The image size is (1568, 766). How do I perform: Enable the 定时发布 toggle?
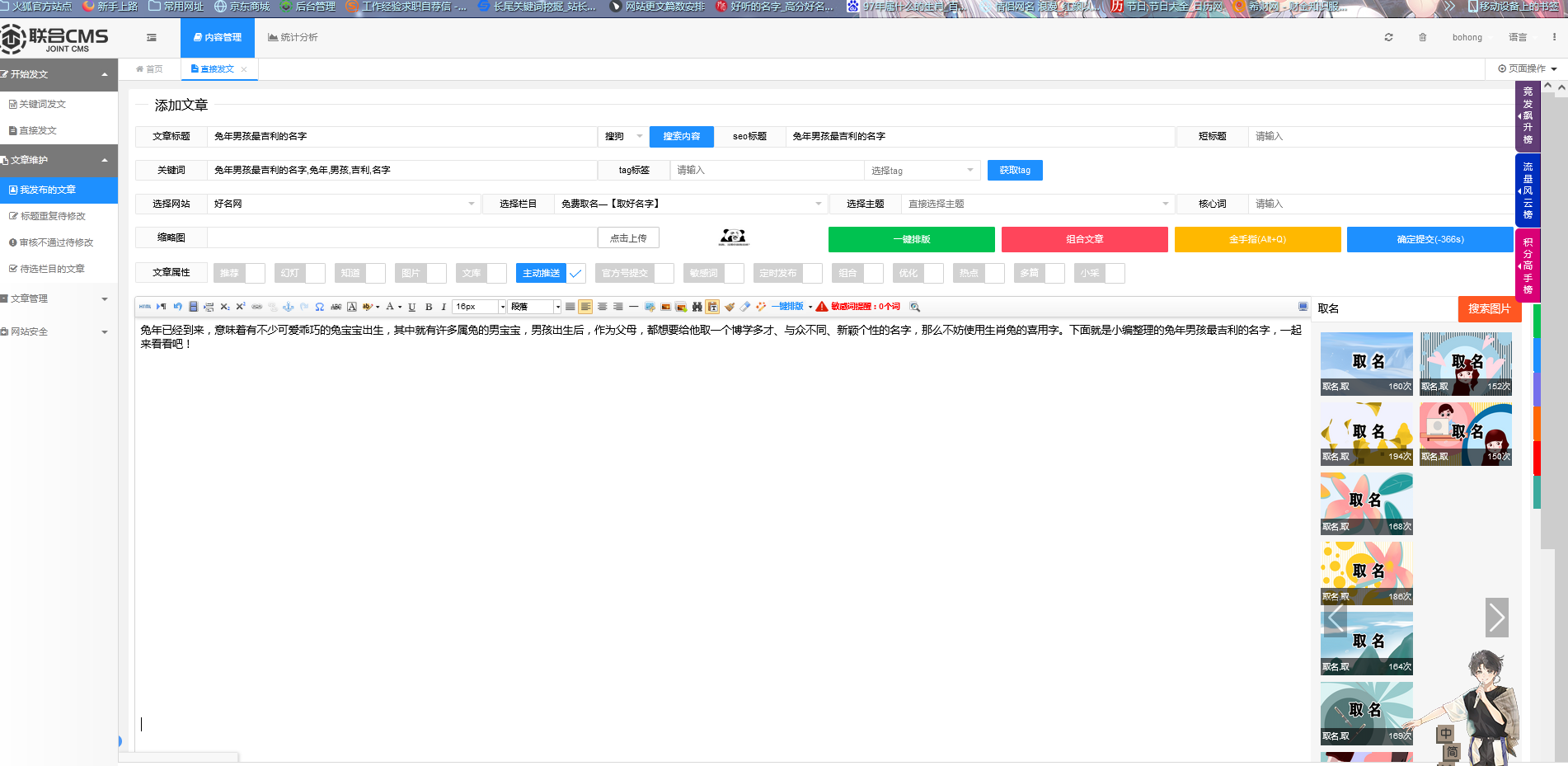point(812,273)
